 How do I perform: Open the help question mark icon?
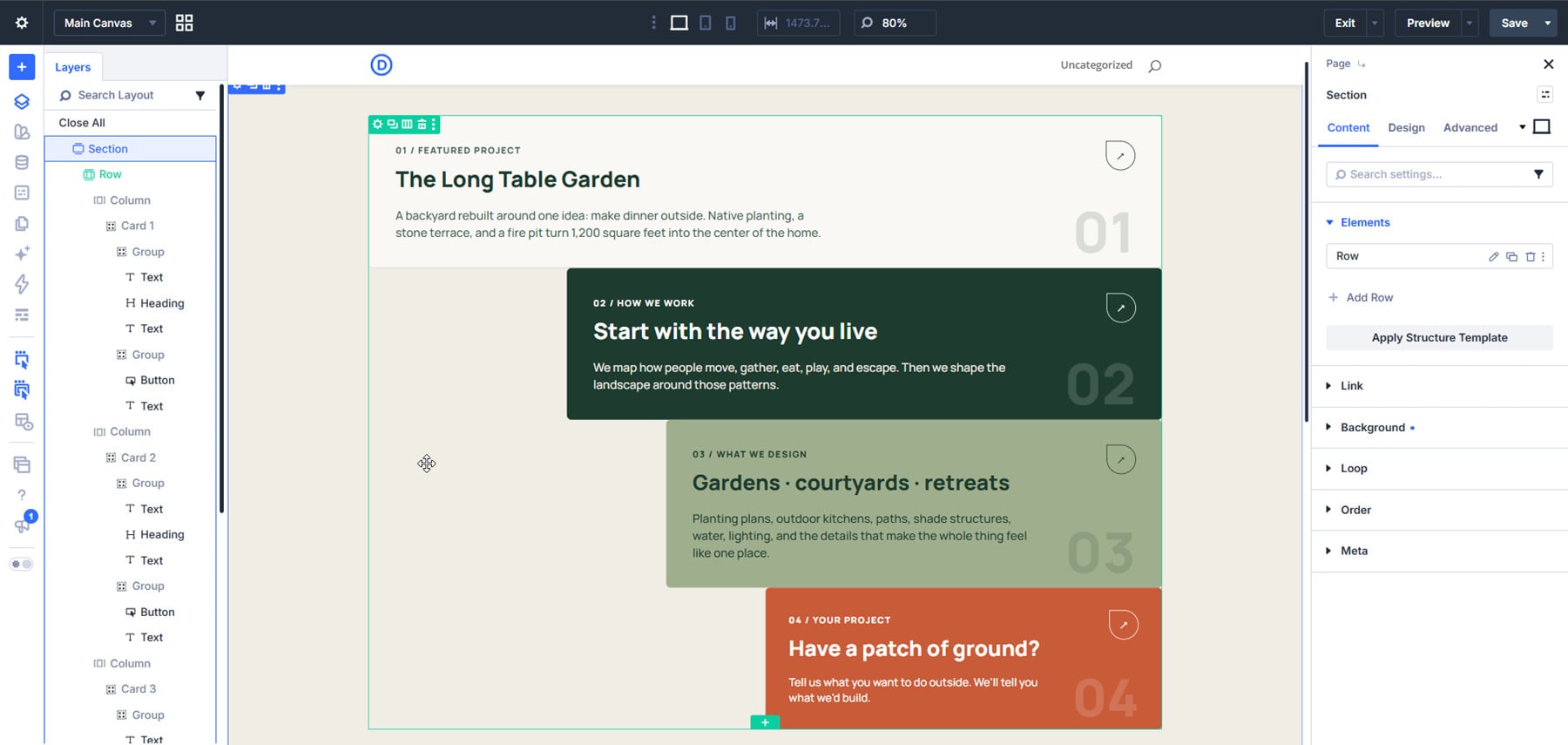[22, 495]
